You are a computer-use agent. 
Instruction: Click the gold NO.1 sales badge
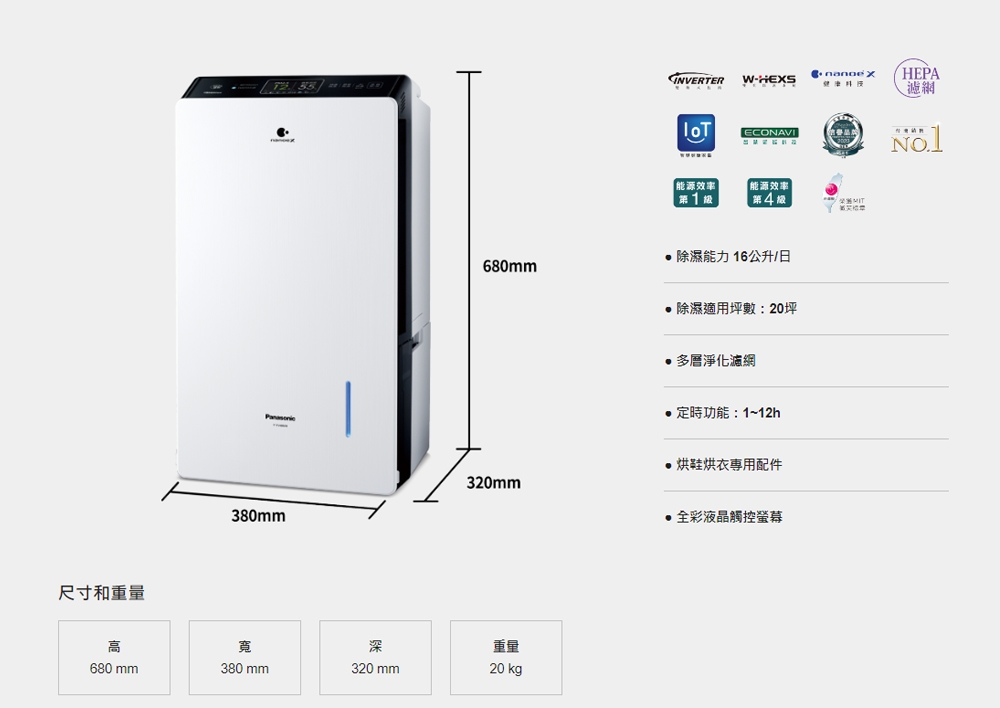pos(916,138)
